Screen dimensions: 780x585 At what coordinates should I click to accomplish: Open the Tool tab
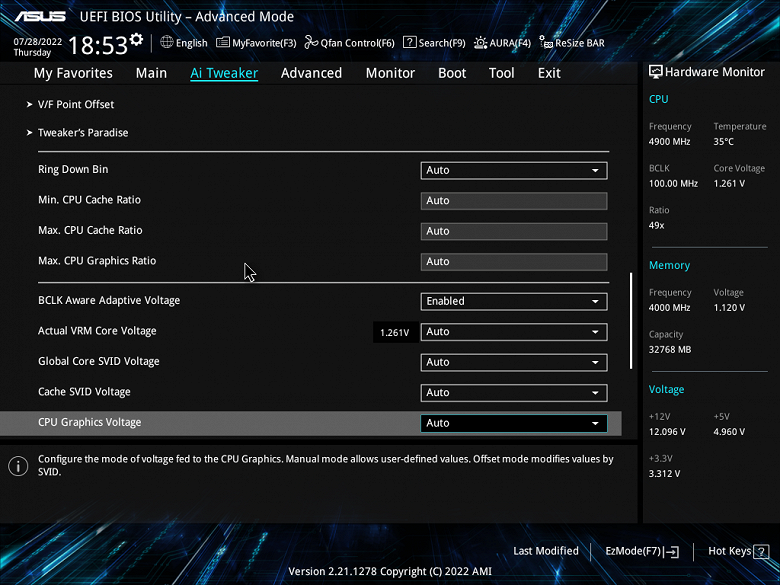coord(501,73)
